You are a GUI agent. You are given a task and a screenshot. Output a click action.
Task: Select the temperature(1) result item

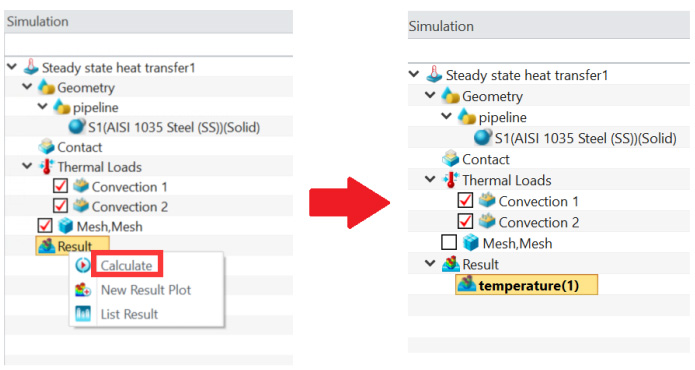pyautogui.click(x=527, y=285)
